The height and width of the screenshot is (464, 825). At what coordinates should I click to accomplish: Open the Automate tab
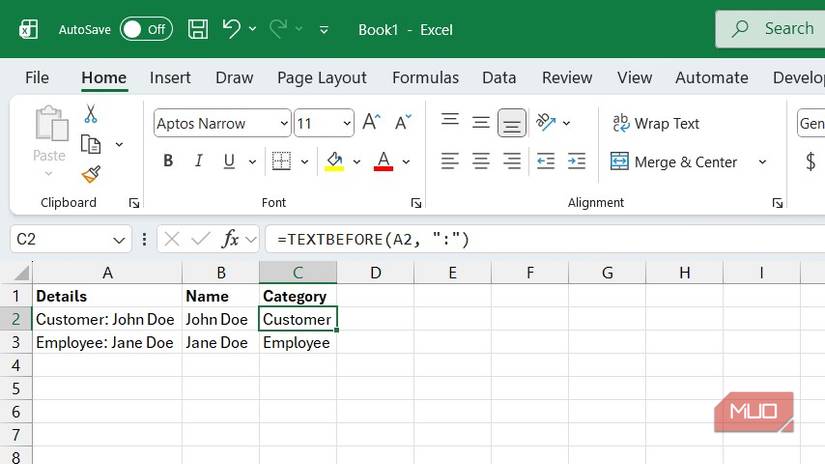pyautogui.click(x=711, y=78)
